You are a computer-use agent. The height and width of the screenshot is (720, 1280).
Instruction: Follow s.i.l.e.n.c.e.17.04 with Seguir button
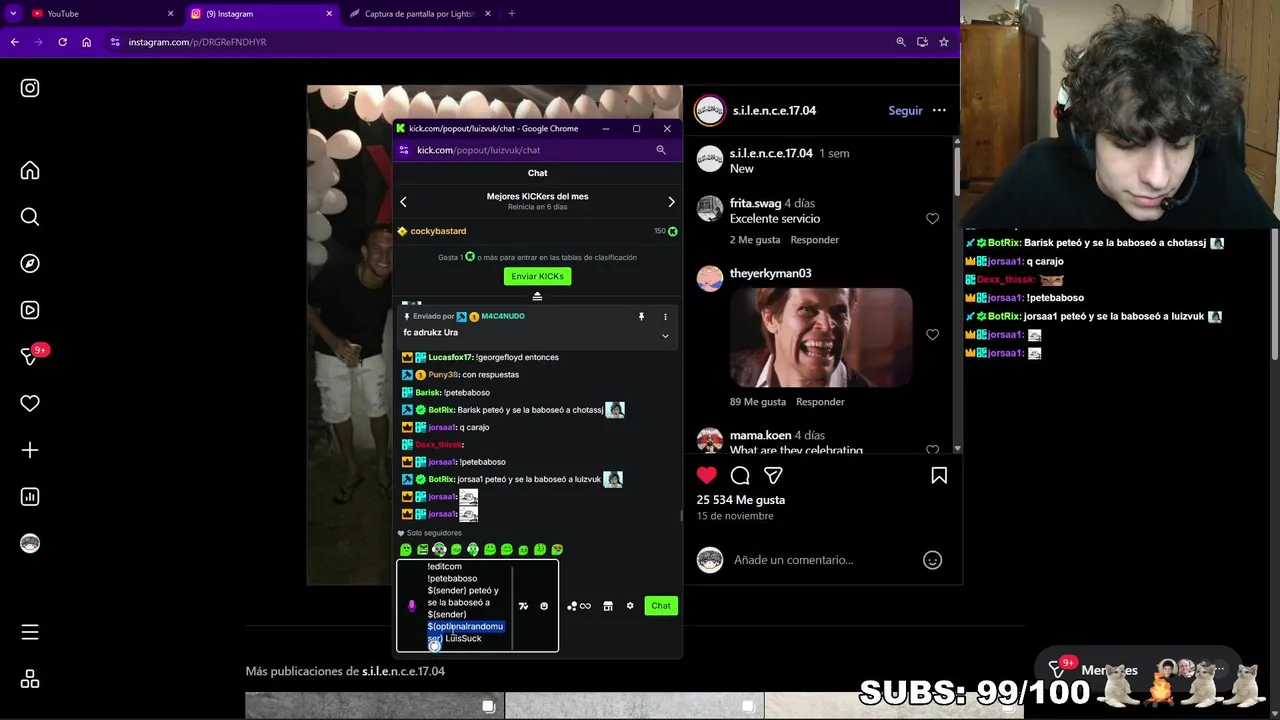(x=905, y=110)
